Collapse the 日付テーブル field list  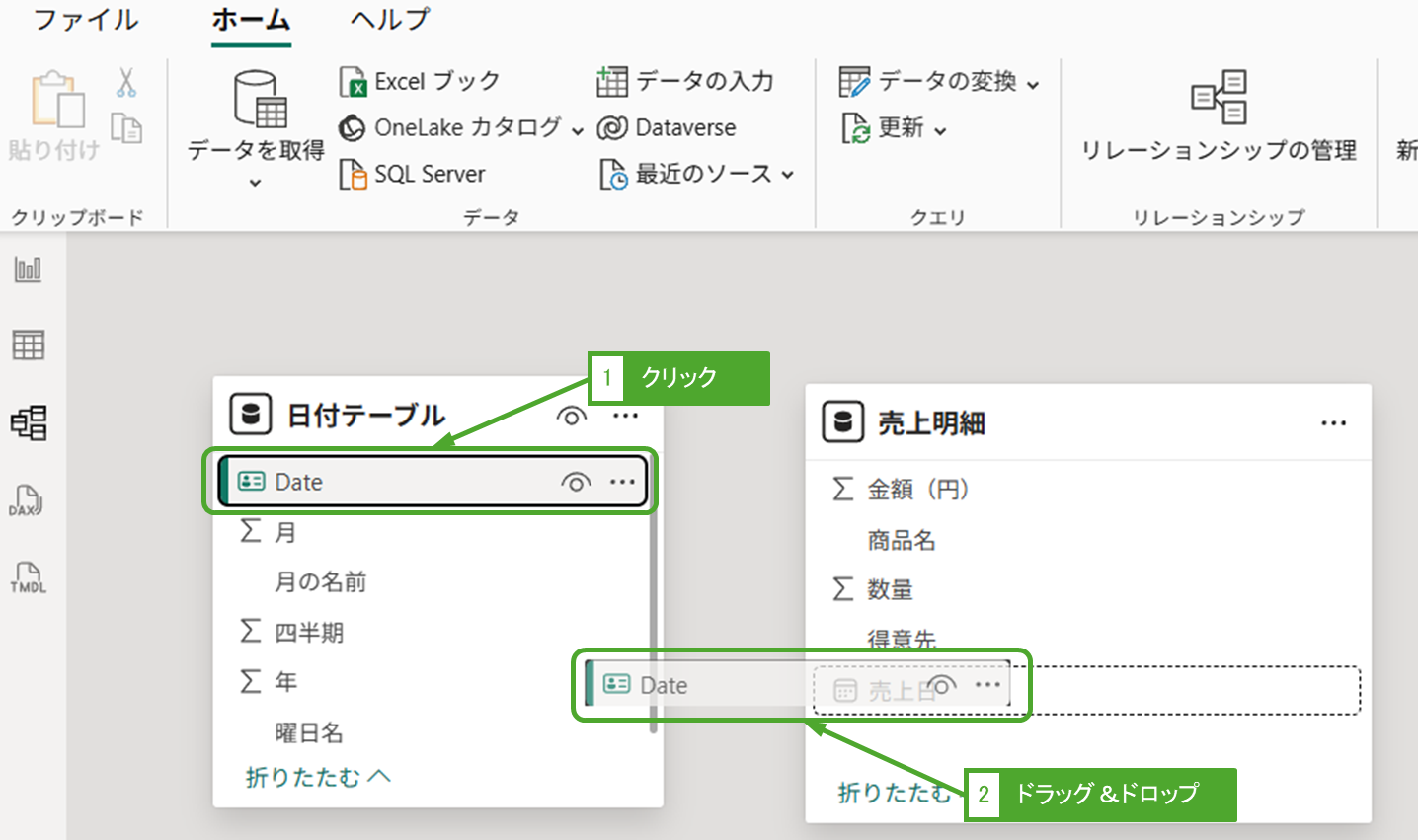point(317,778)
